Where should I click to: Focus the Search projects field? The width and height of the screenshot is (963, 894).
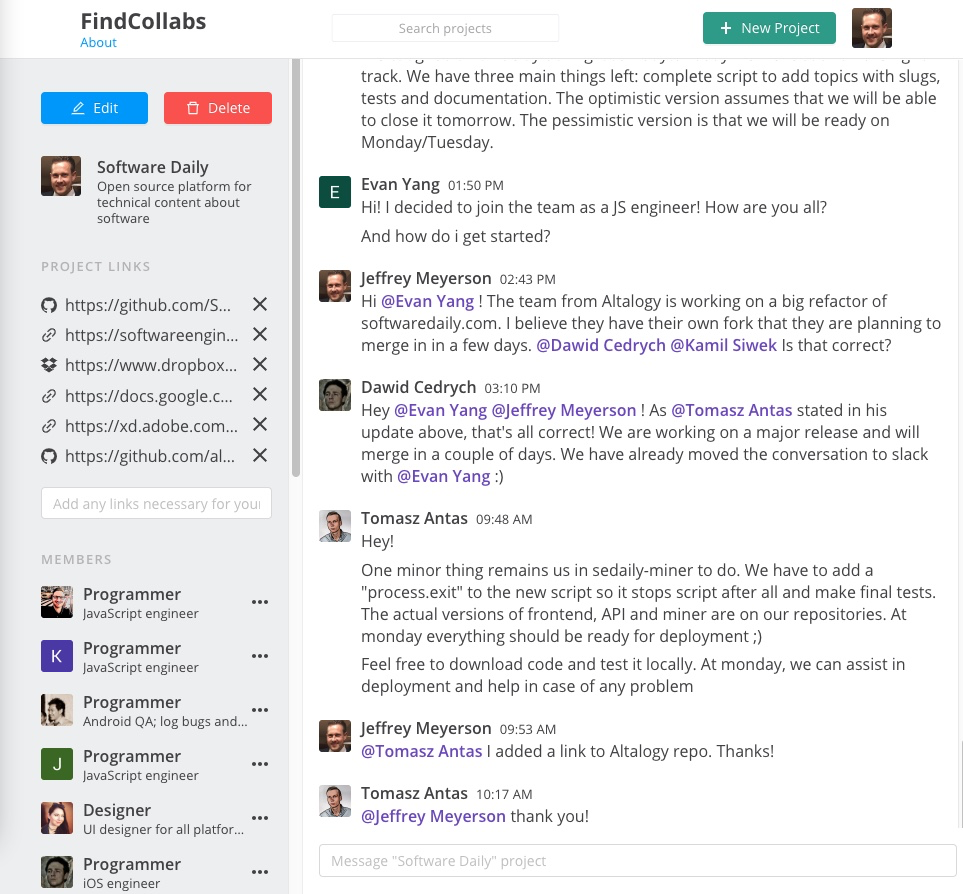445,28
